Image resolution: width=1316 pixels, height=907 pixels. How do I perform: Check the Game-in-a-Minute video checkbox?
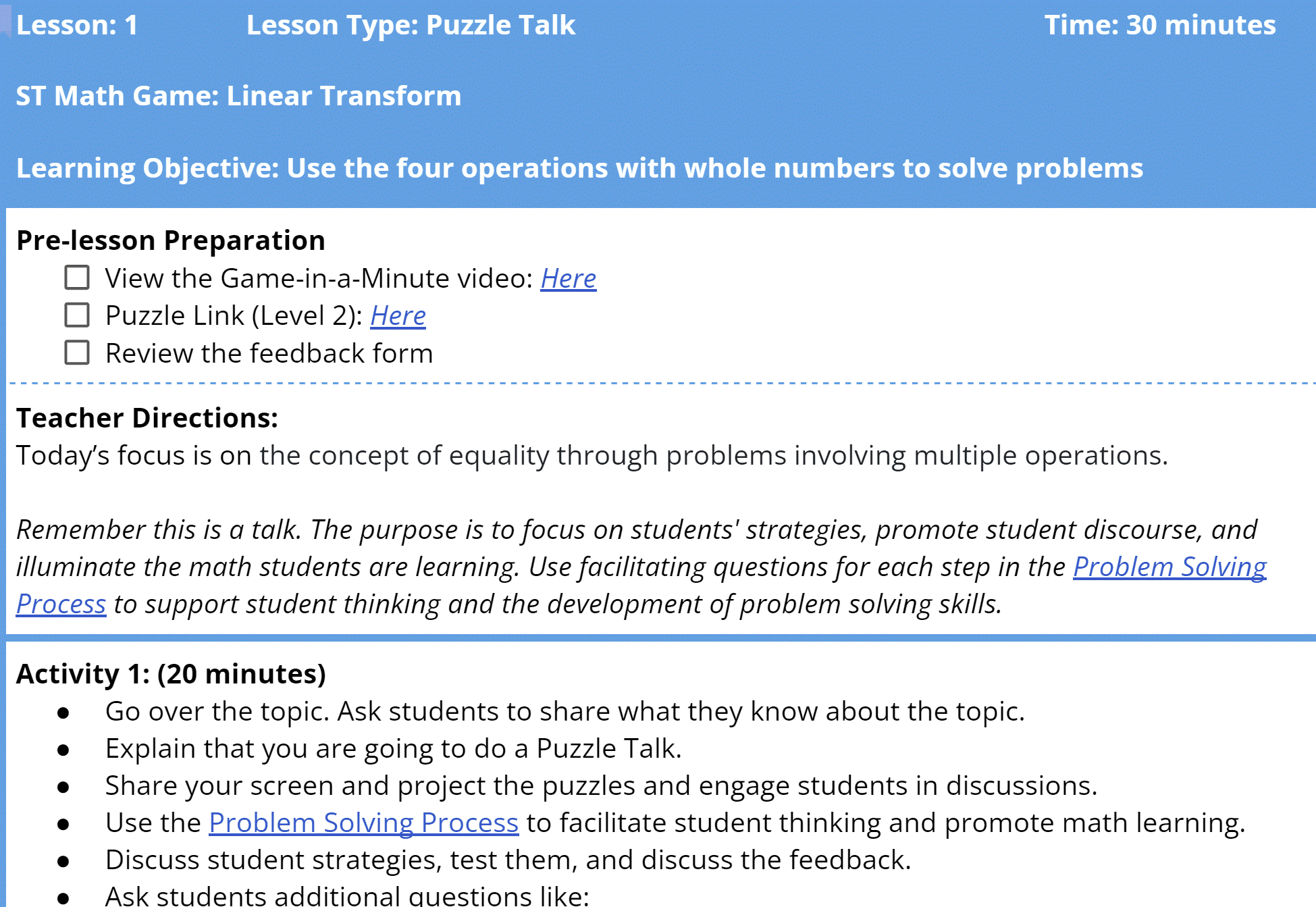pos(77,278)
